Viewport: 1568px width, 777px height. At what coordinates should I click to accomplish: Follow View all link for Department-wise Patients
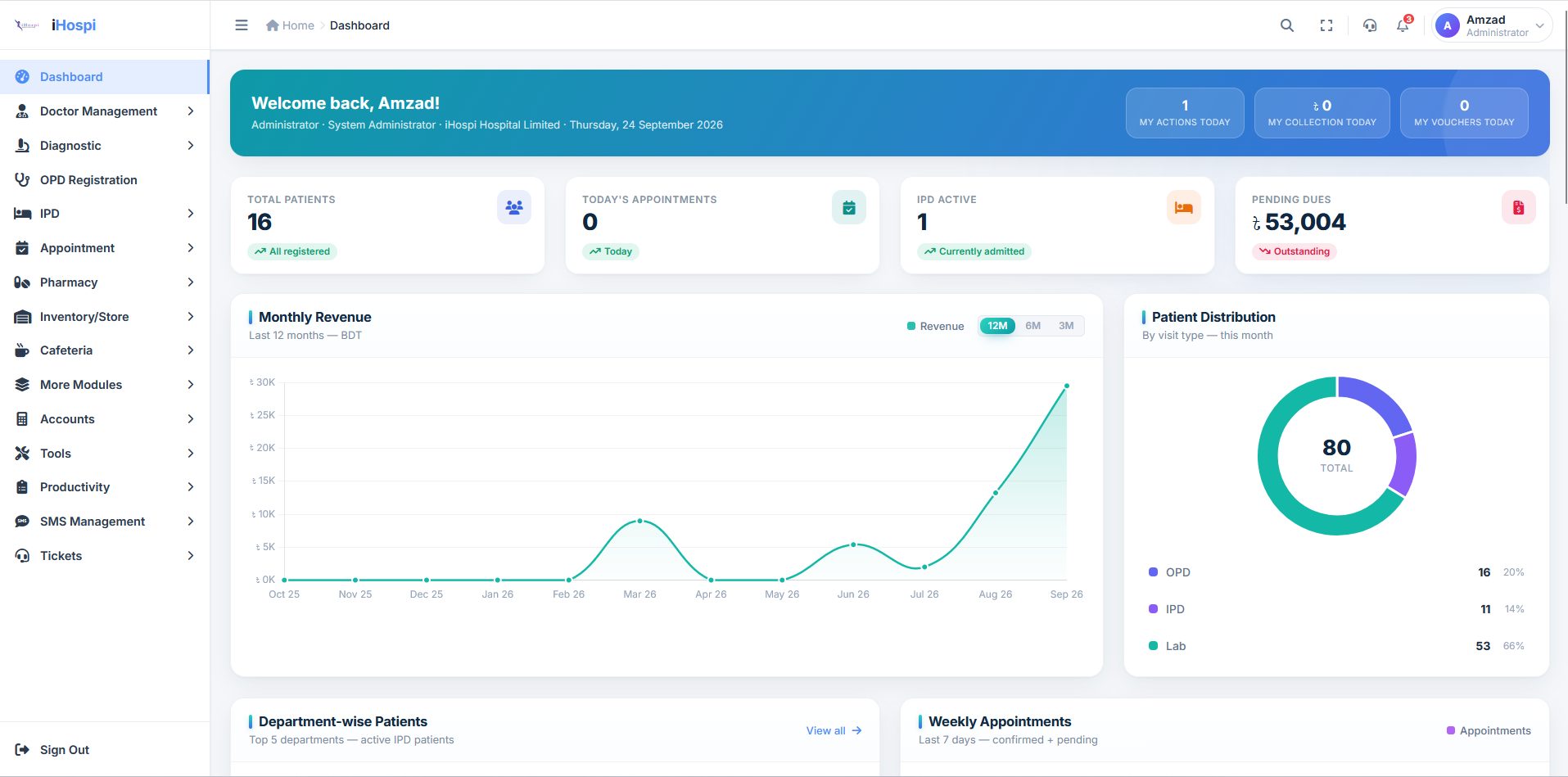coord(834,730)
